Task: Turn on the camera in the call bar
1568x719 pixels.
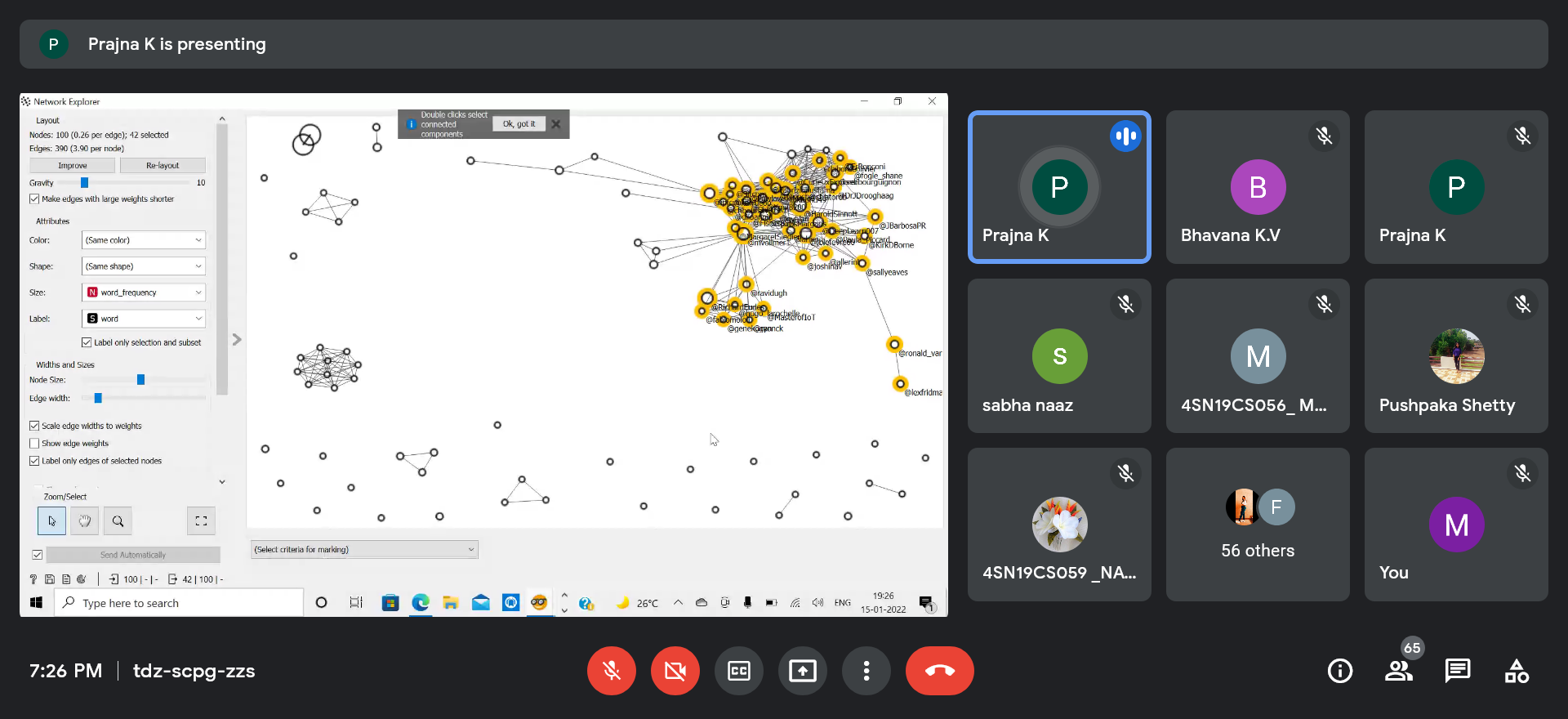Action: click(x=675, y=671)
